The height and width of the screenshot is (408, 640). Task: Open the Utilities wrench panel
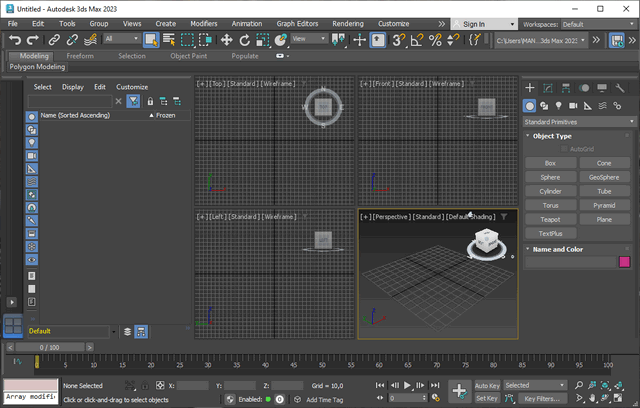[621, 88]
